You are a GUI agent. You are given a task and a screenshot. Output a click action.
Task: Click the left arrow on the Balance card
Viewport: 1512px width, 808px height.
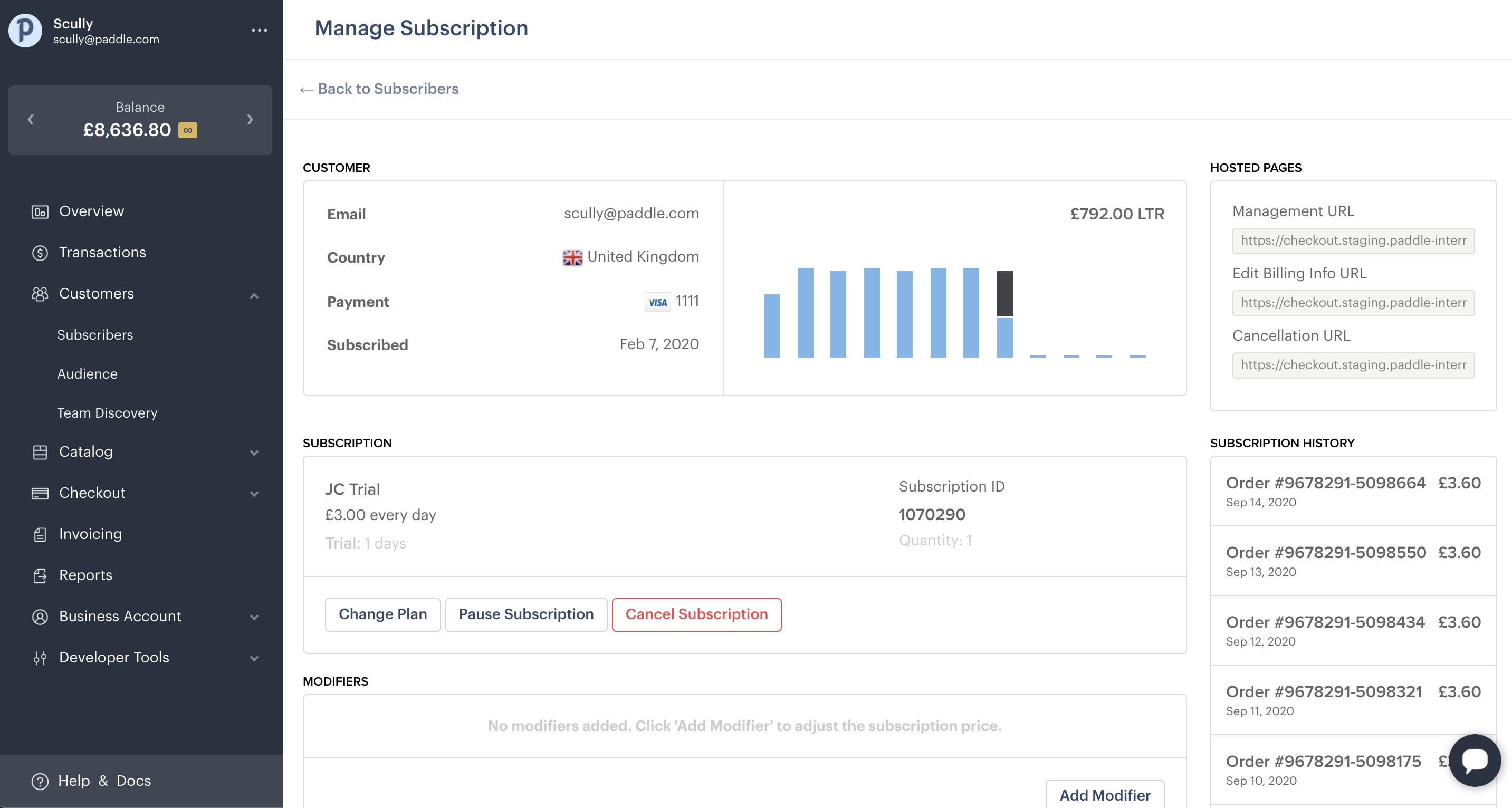tap(31, 119)
